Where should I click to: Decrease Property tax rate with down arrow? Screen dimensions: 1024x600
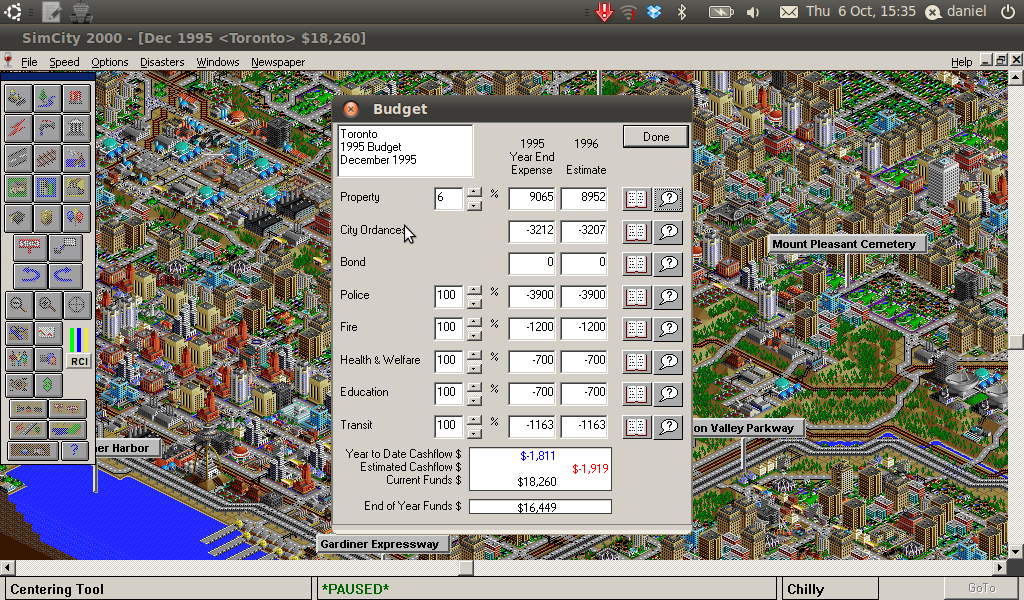tap(475, 205)
